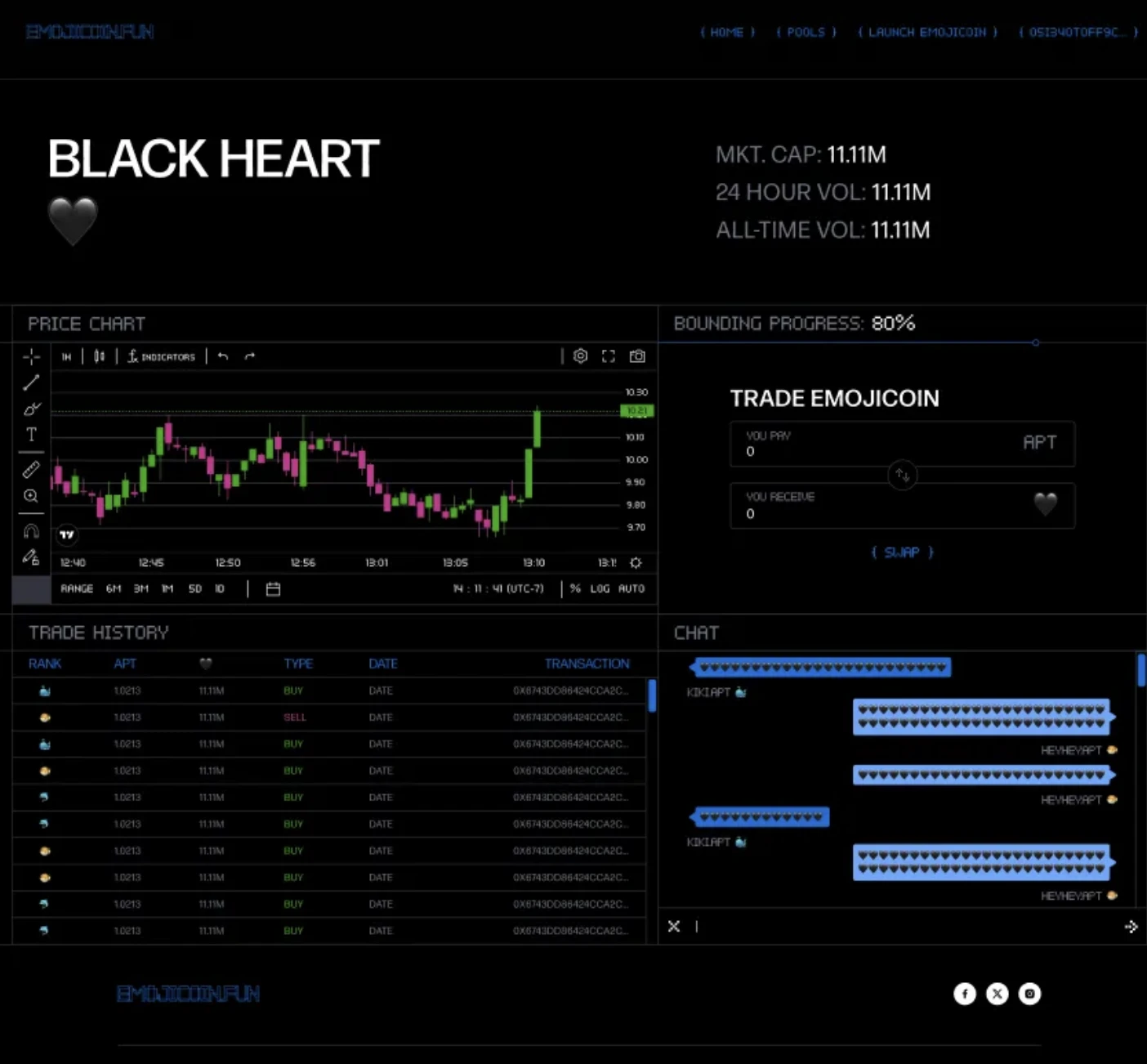Viewport: 1147px width, 1064px height.
Task: Select the crosshair cursor tool
Action: click(x=31, y=356)
